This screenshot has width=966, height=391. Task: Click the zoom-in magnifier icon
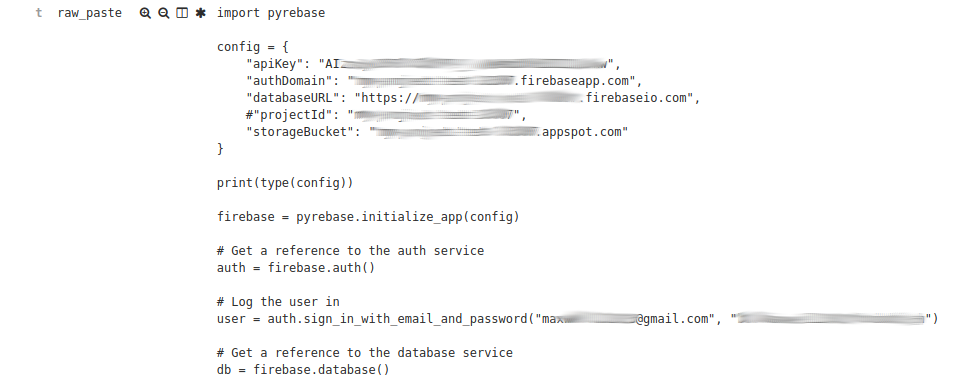pos(145,13)
